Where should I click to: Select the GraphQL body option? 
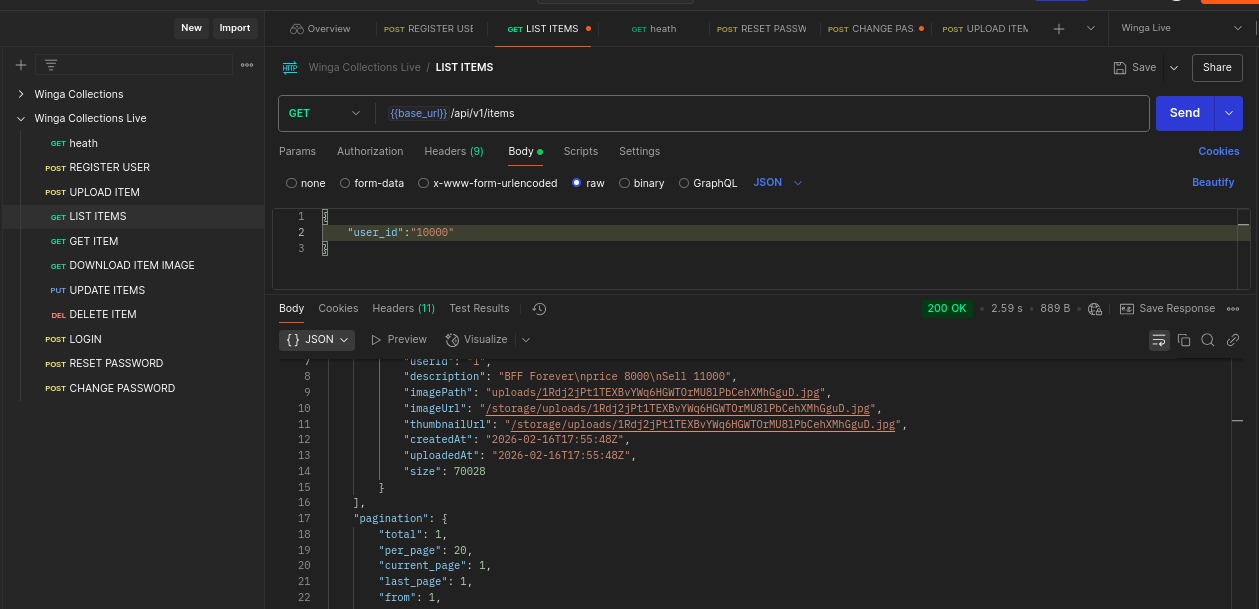tap(682, 182)
